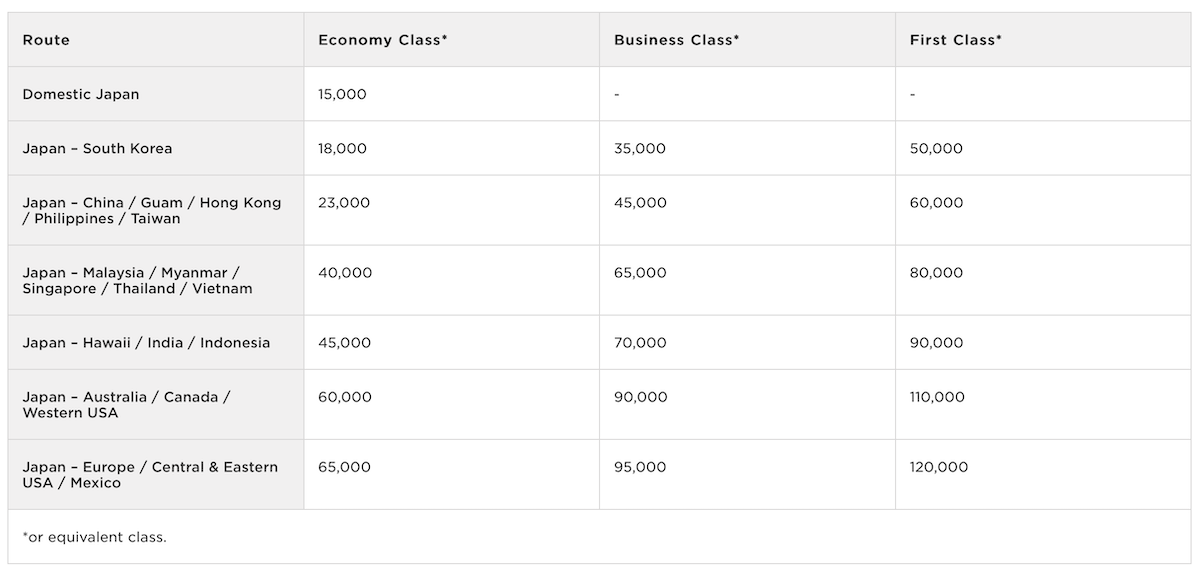
Task: Click the 15,000 economy value
Action: 342,94
